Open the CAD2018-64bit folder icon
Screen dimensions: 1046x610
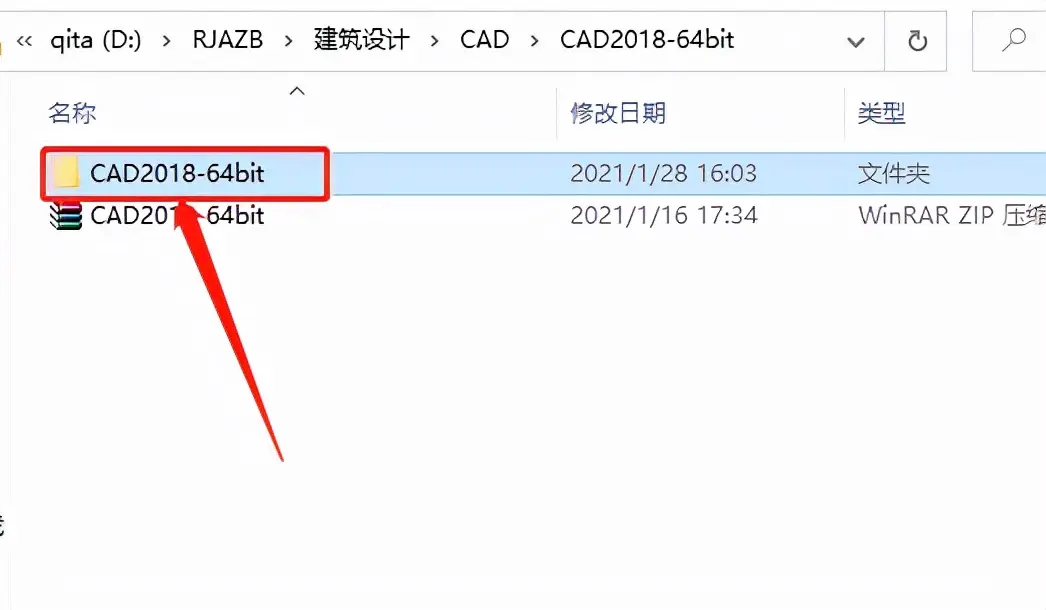pos(65,174)
